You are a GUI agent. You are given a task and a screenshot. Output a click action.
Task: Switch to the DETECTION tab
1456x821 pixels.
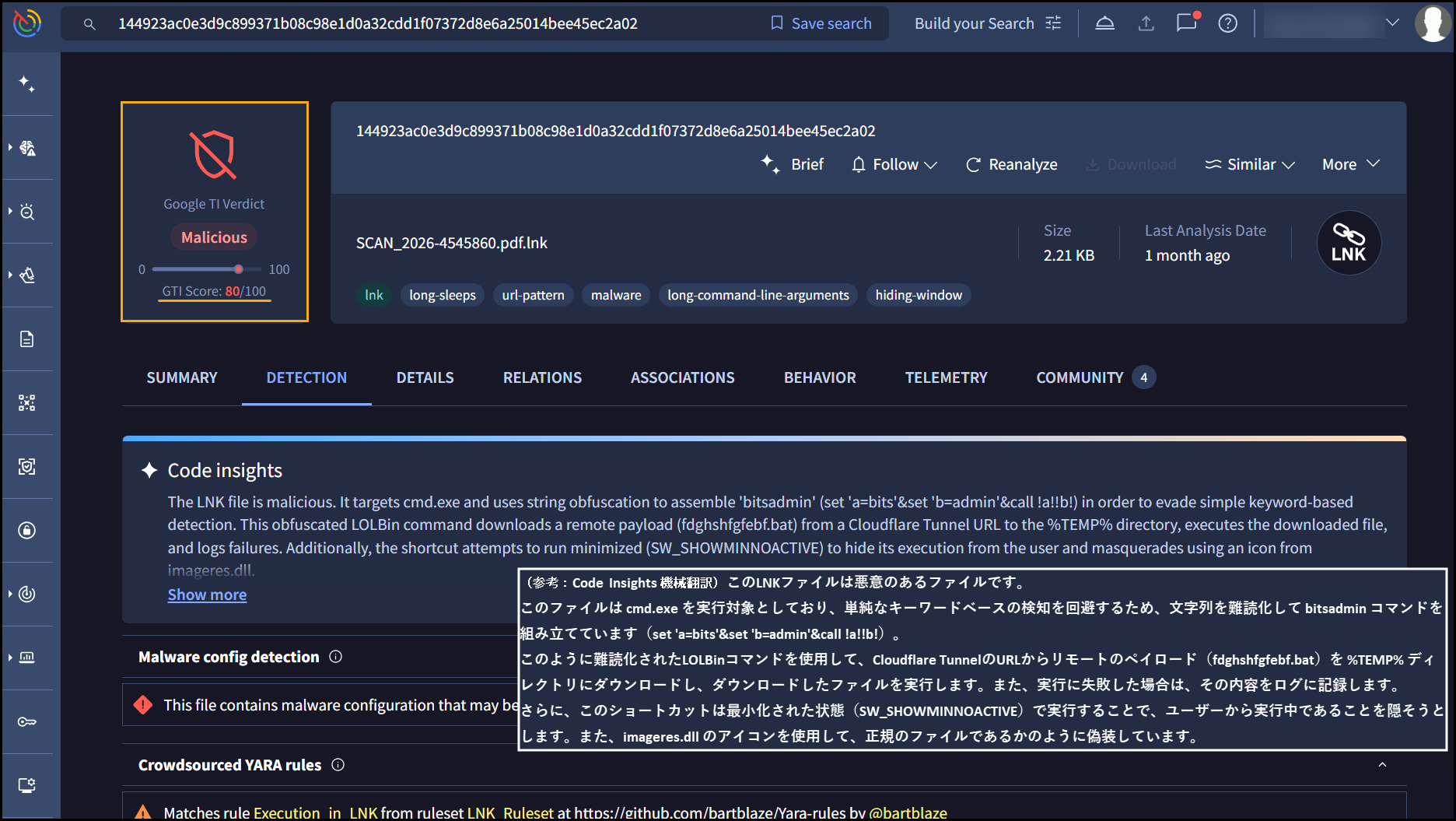click(x=306, y=377)
